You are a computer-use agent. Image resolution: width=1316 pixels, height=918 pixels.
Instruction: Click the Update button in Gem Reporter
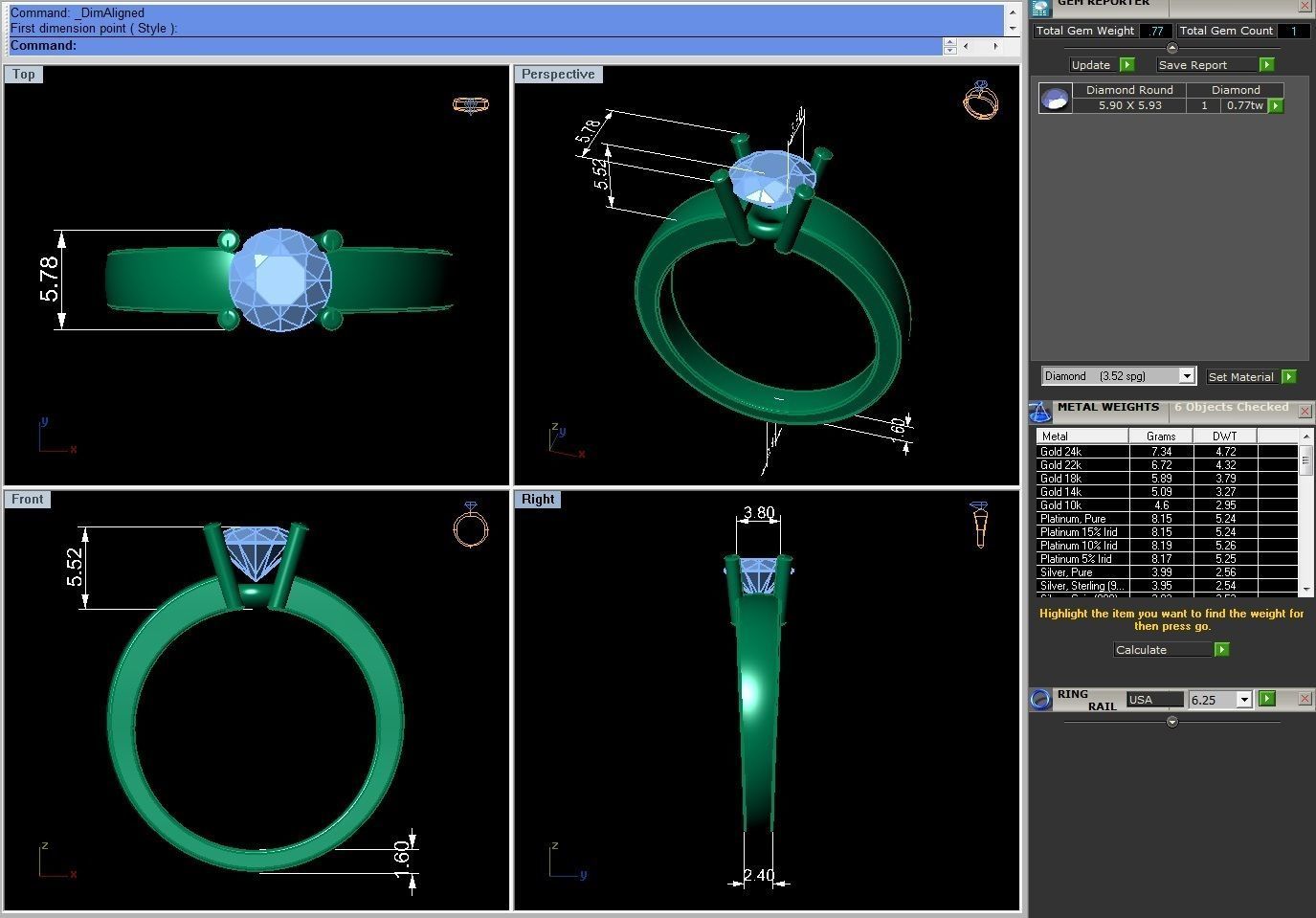1091,65
